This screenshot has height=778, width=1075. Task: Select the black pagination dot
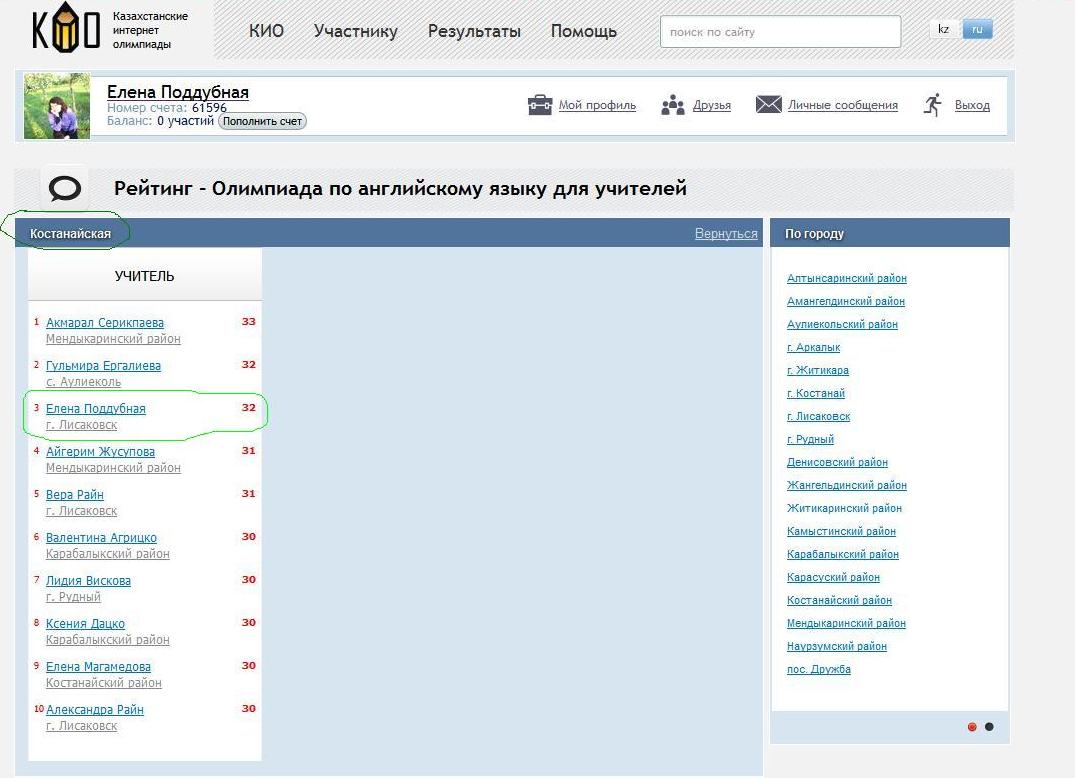pos(989,727)
